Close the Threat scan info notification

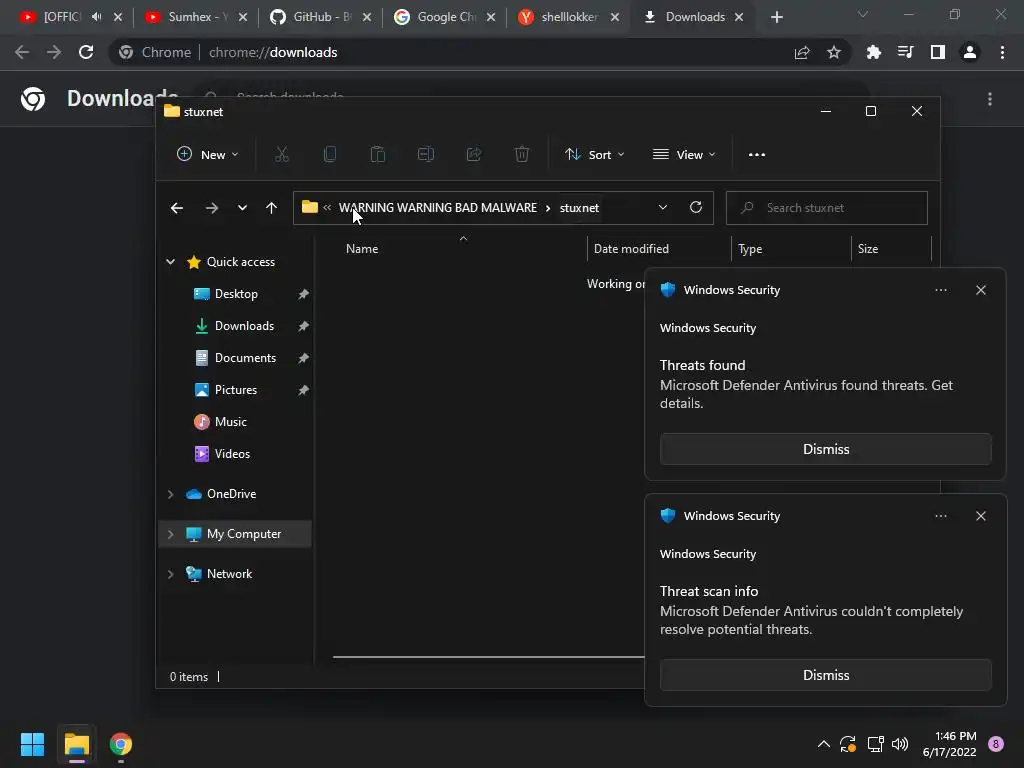click(980, 516)
